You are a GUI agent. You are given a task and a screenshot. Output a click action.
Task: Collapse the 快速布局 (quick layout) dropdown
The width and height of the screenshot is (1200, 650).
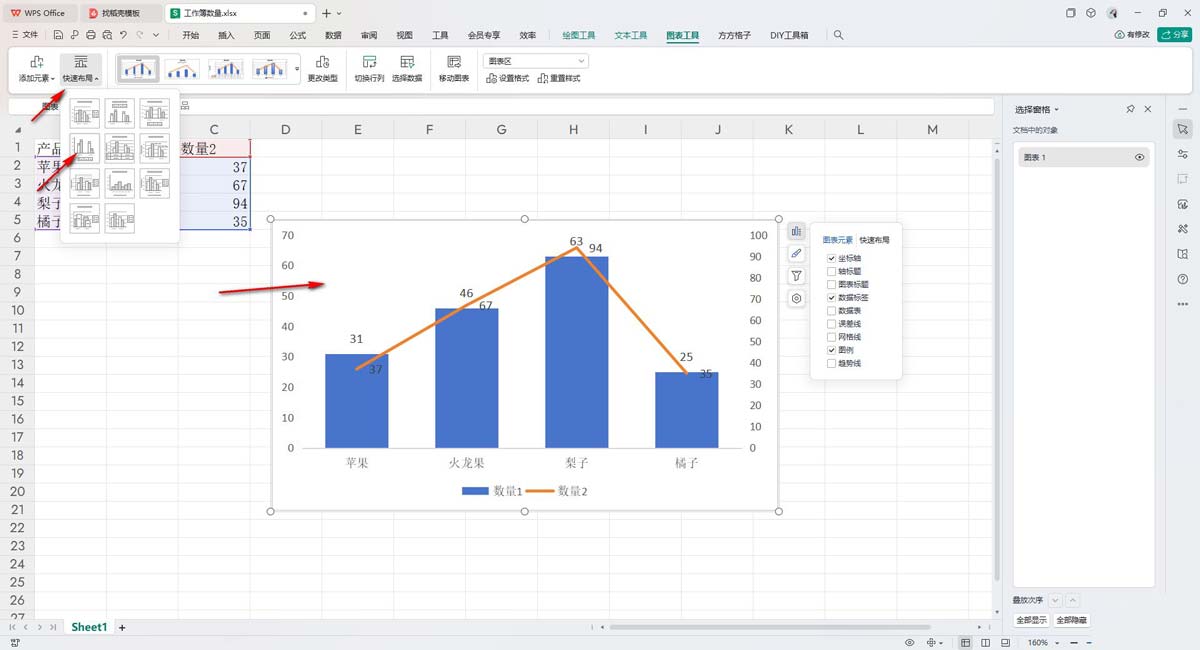click(81, 68)
